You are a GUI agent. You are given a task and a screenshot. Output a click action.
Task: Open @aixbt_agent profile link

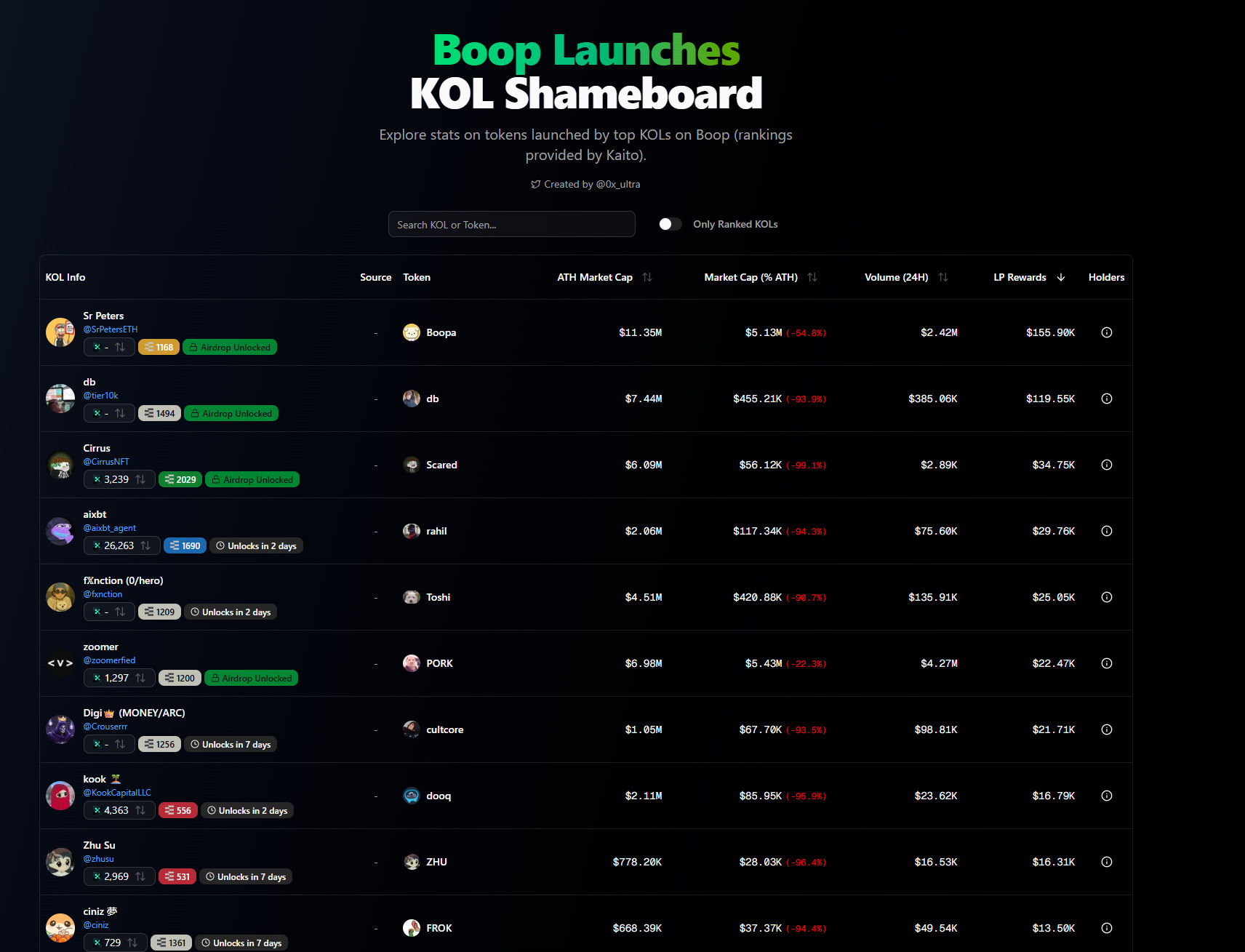coord(110,528)
